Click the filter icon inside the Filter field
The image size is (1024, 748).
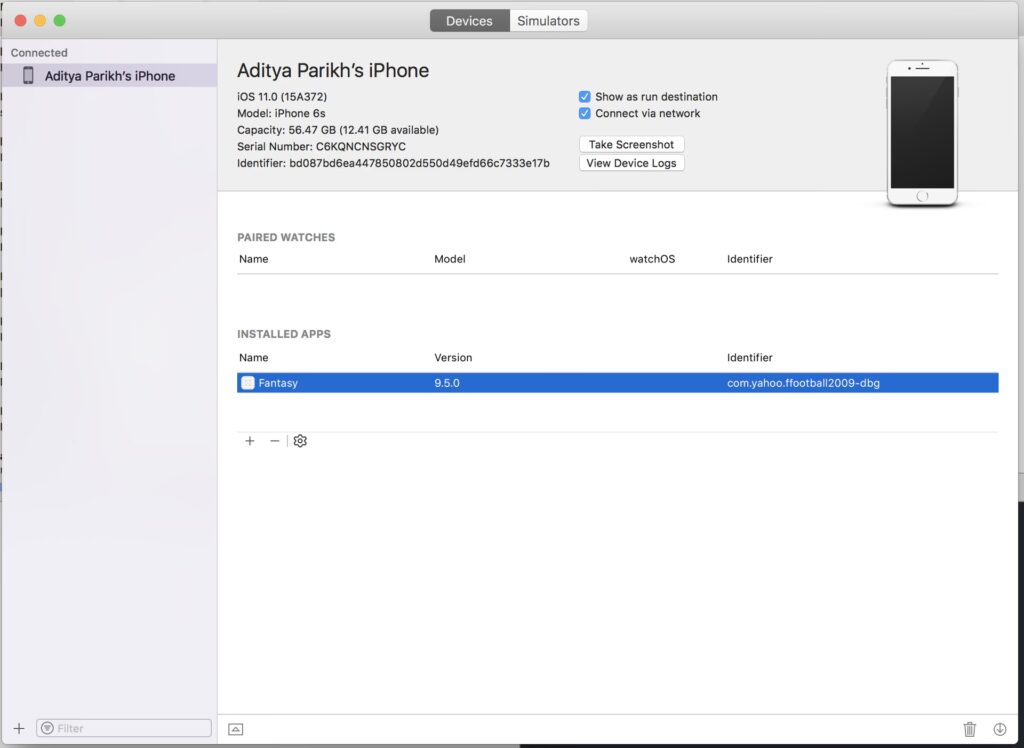[46, 728]
